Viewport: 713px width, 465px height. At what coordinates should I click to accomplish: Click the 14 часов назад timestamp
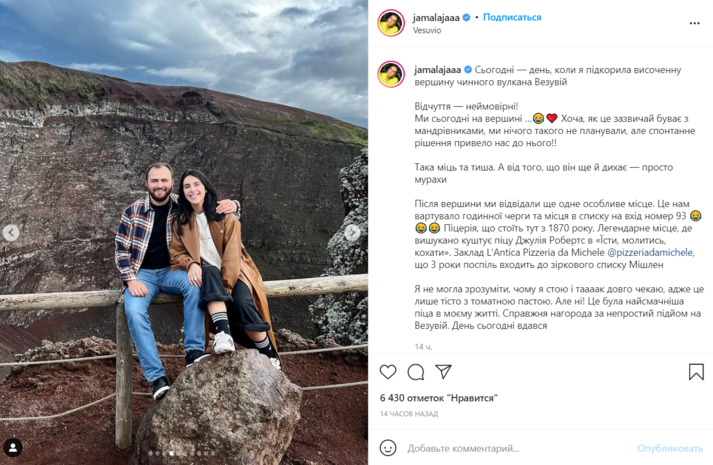coord(409,414)
